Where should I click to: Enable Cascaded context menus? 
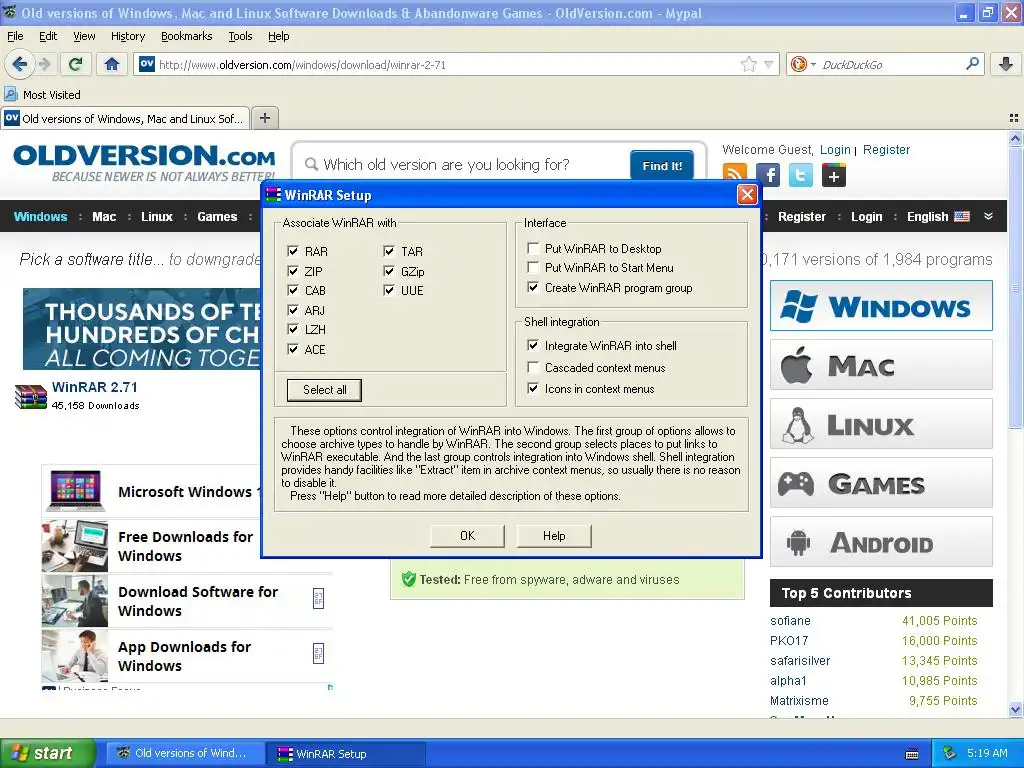tap(533, 367)
